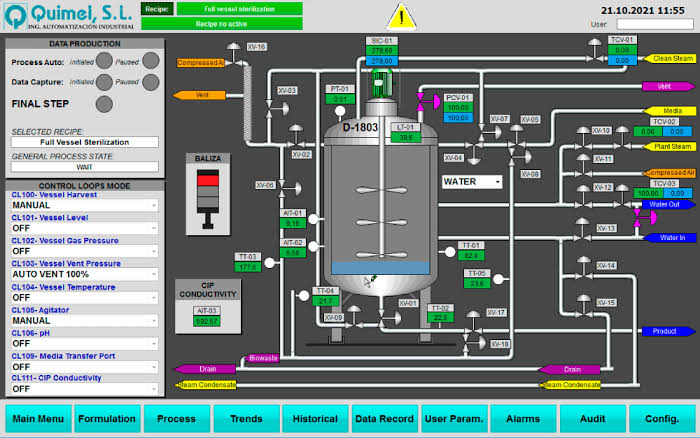Open the Data Record screen
This screenshot has height=438, width=700.
pos(384,419)
